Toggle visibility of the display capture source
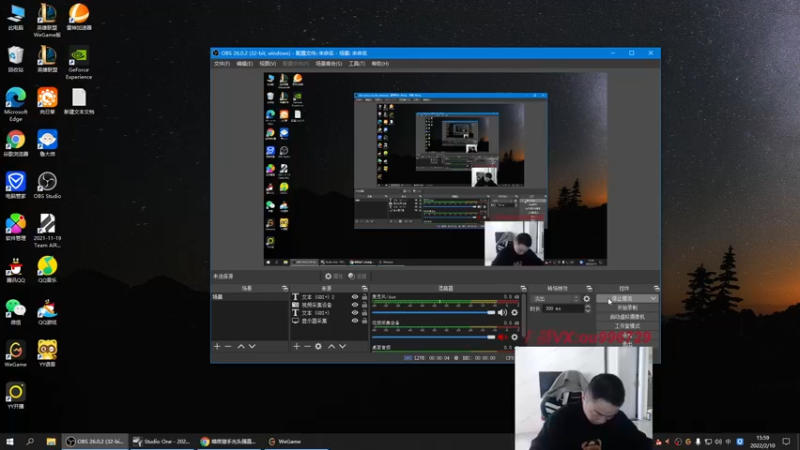The width and height of the screenshot is (800, 450). 355,321
